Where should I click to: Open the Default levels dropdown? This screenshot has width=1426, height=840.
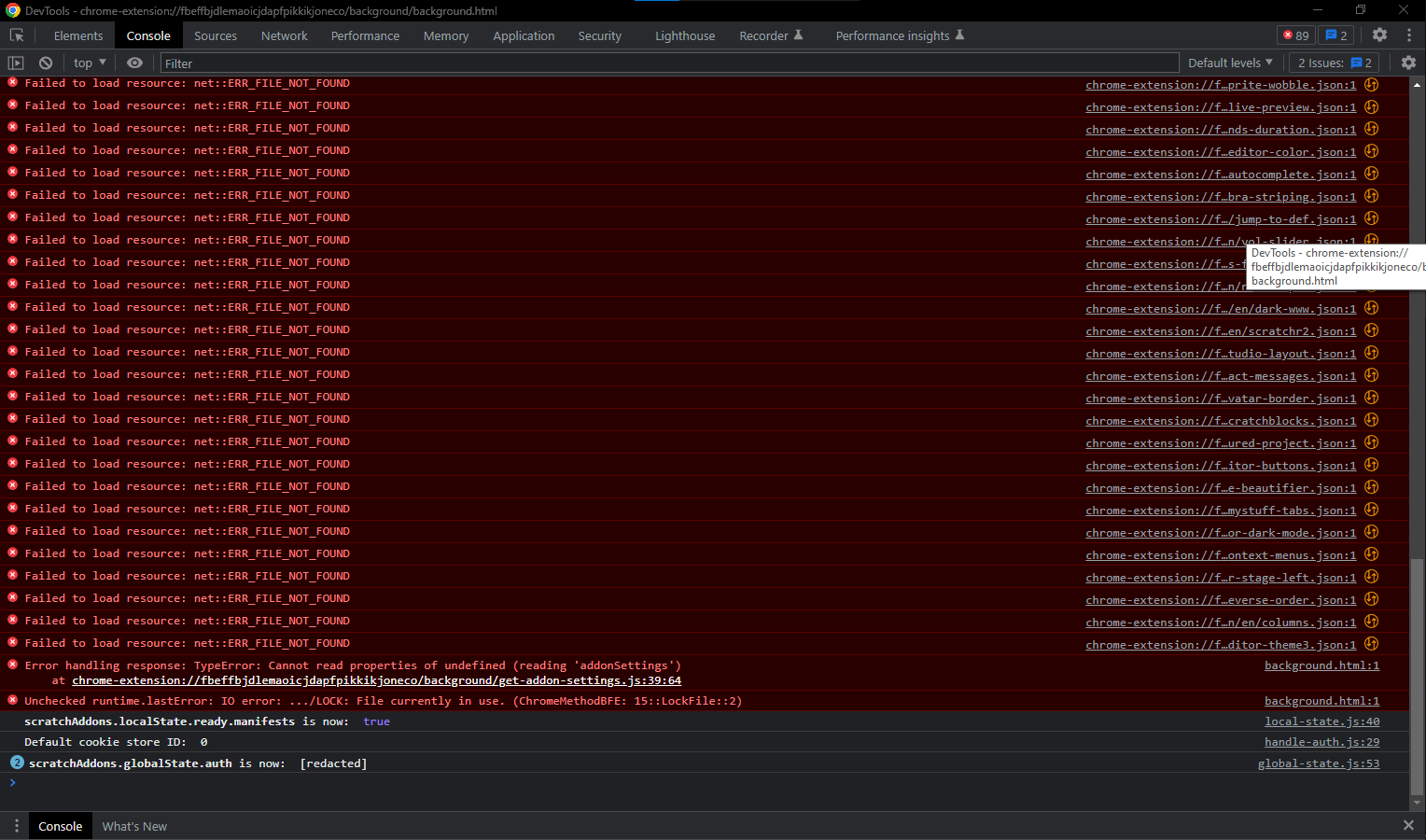point(1230,63)
